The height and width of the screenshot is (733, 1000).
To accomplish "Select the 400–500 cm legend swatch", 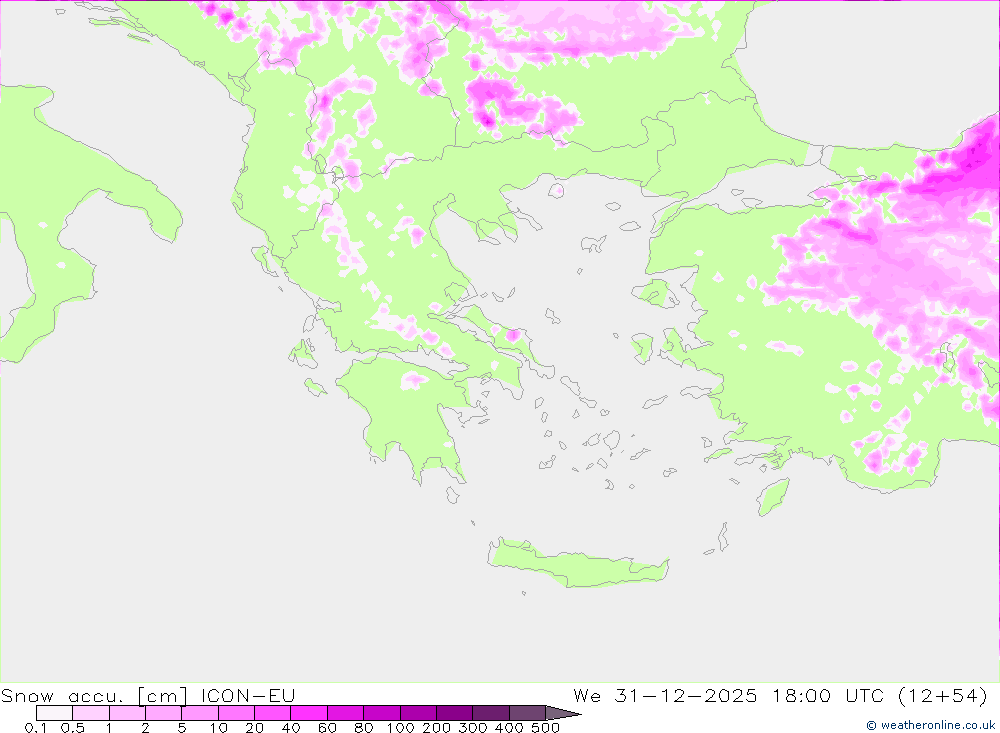I will (527, 713).
